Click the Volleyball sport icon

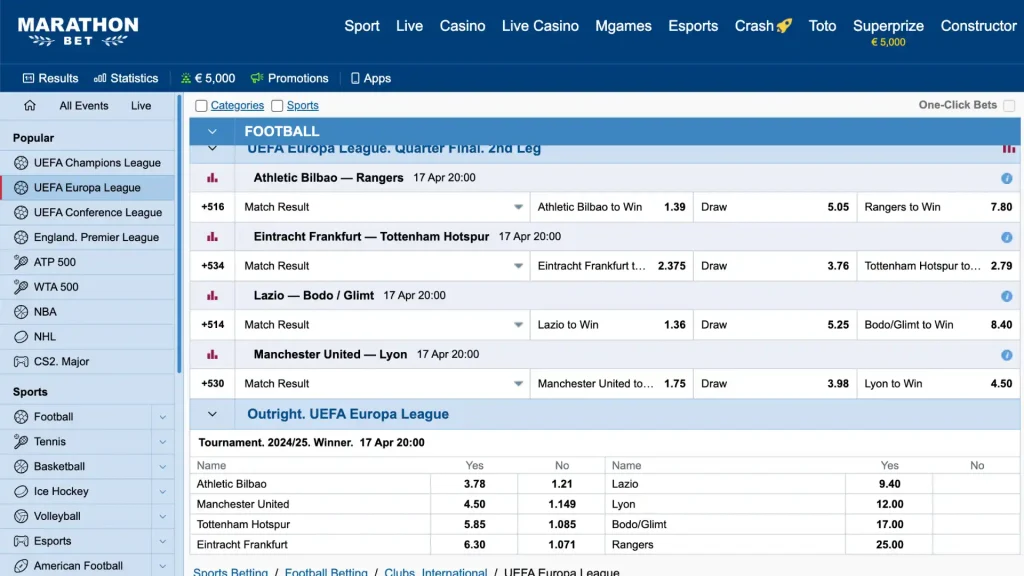tap(21, 516)
